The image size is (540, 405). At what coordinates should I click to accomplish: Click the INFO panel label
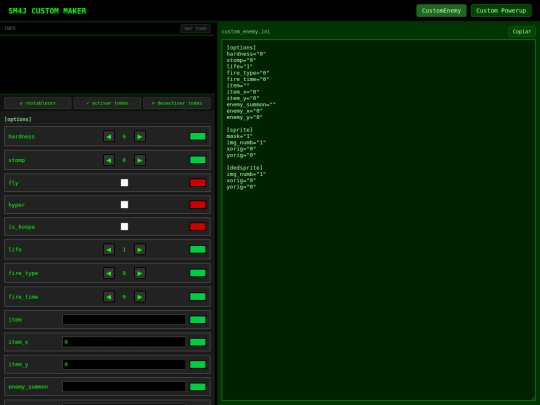coord(10,28)
